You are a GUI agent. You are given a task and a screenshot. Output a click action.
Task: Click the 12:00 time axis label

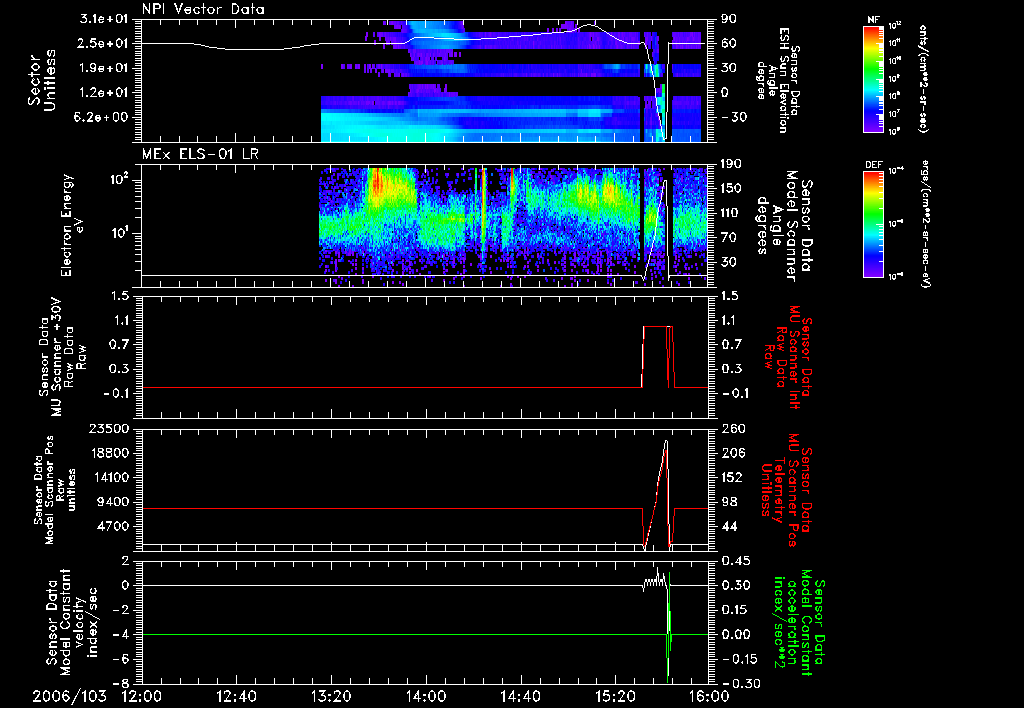pos(142,696)
